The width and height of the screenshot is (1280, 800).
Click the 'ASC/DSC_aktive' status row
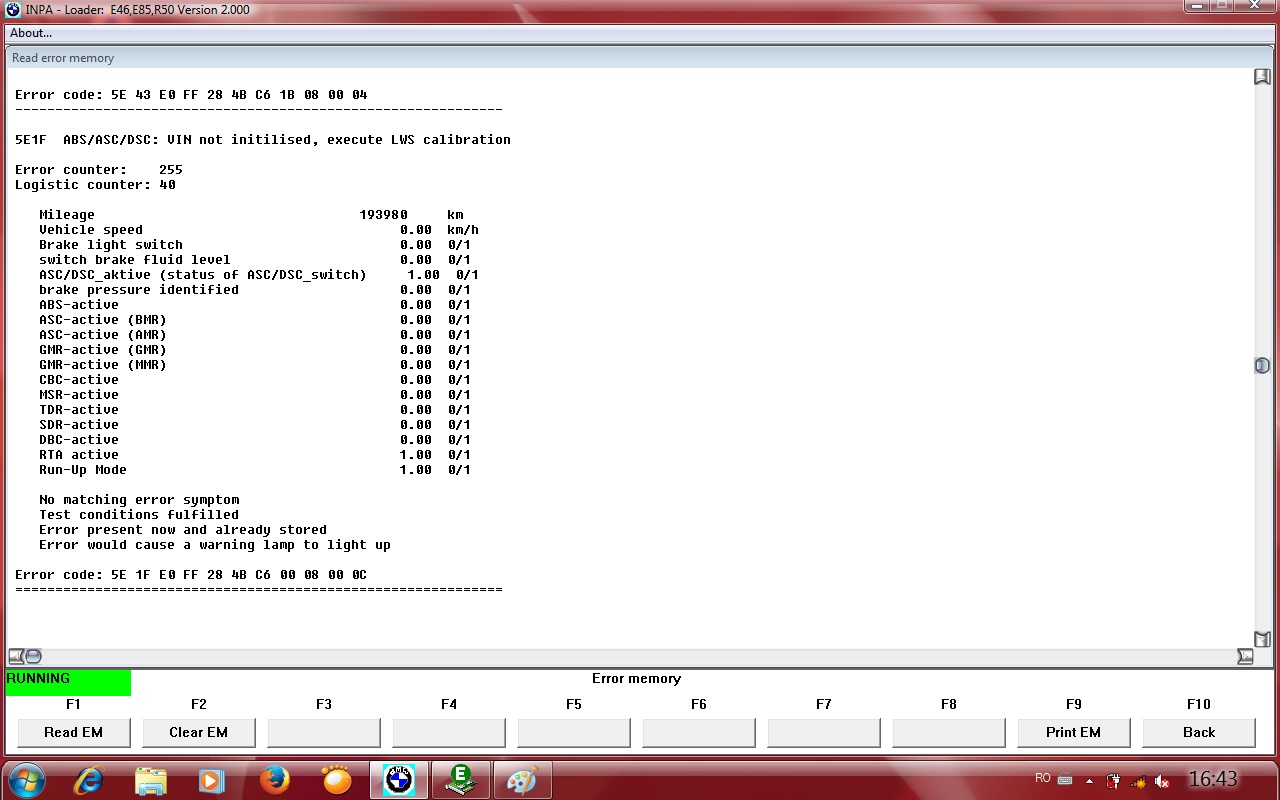[259, 275]
